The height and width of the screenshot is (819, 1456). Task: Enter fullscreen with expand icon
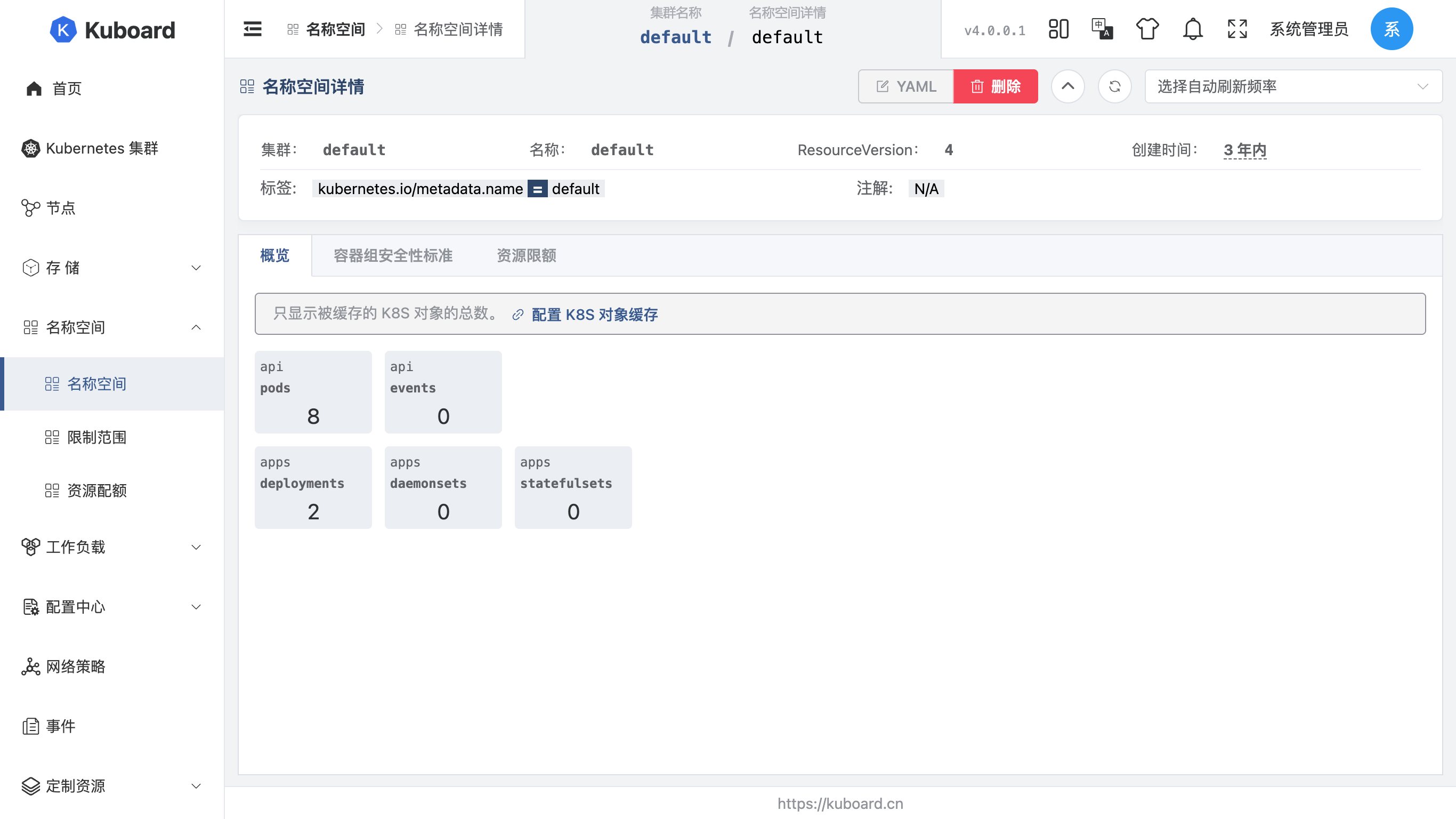click(x=1237, y=29)
